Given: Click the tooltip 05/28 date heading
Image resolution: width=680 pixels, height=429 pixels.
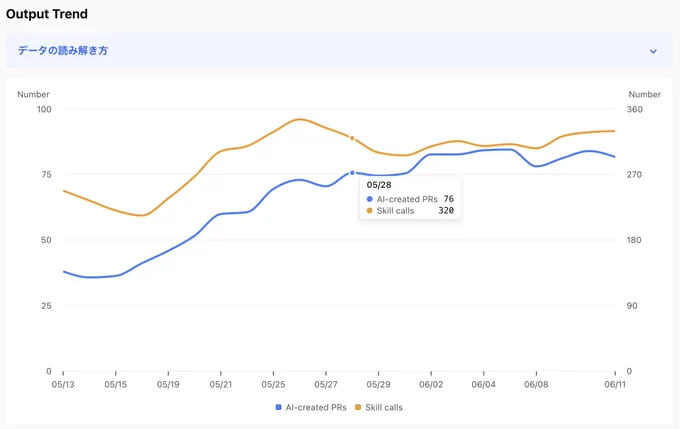Looking at the screenshot, I should pos(379,185).
